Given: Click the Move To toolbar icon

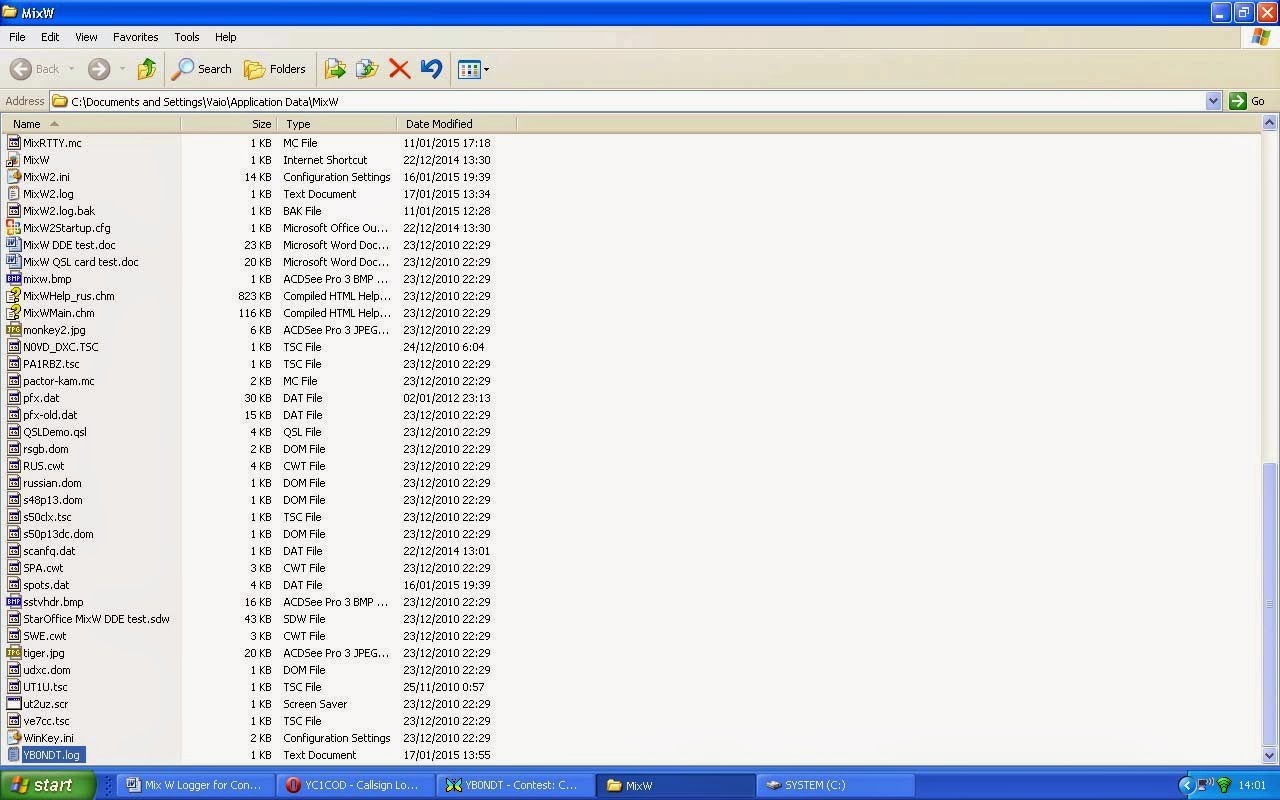Looking at the screenshot, I should (x=335, y=69).
